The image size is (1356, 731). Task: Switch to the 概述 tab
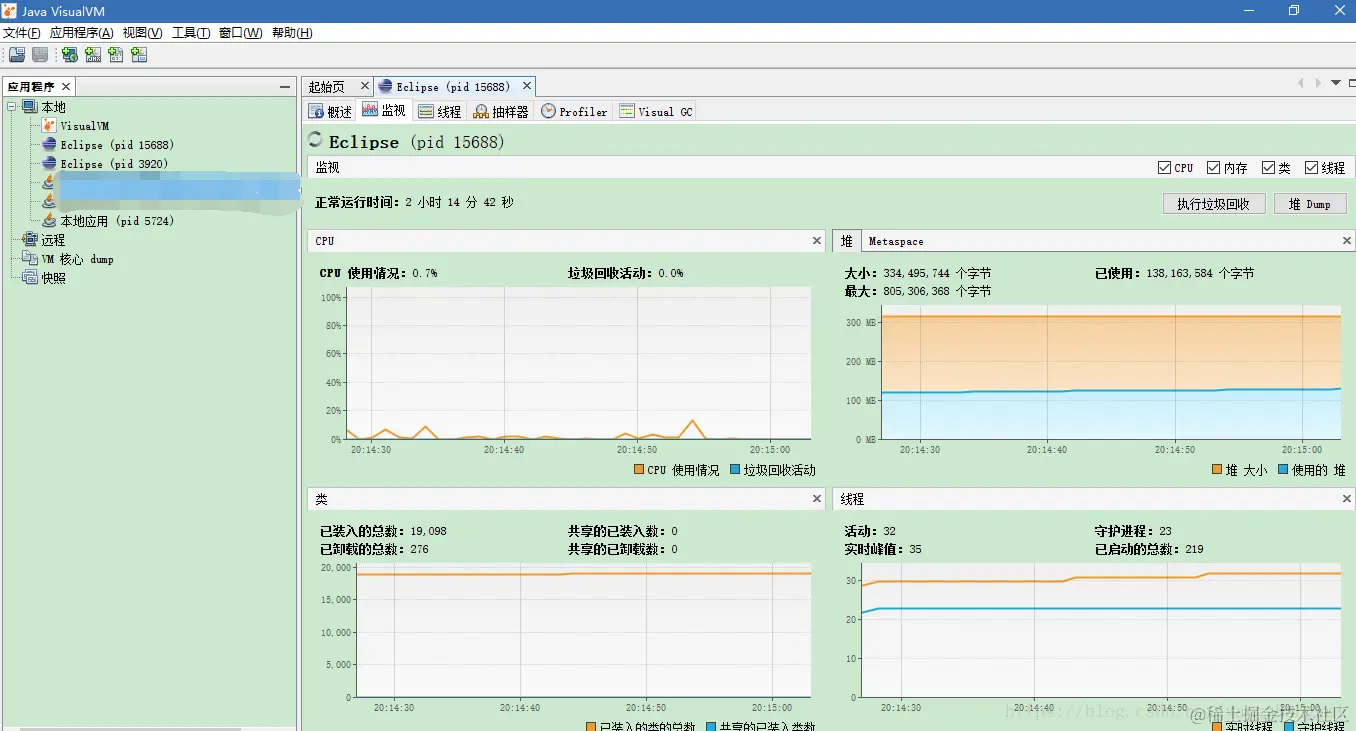point(330,111)
